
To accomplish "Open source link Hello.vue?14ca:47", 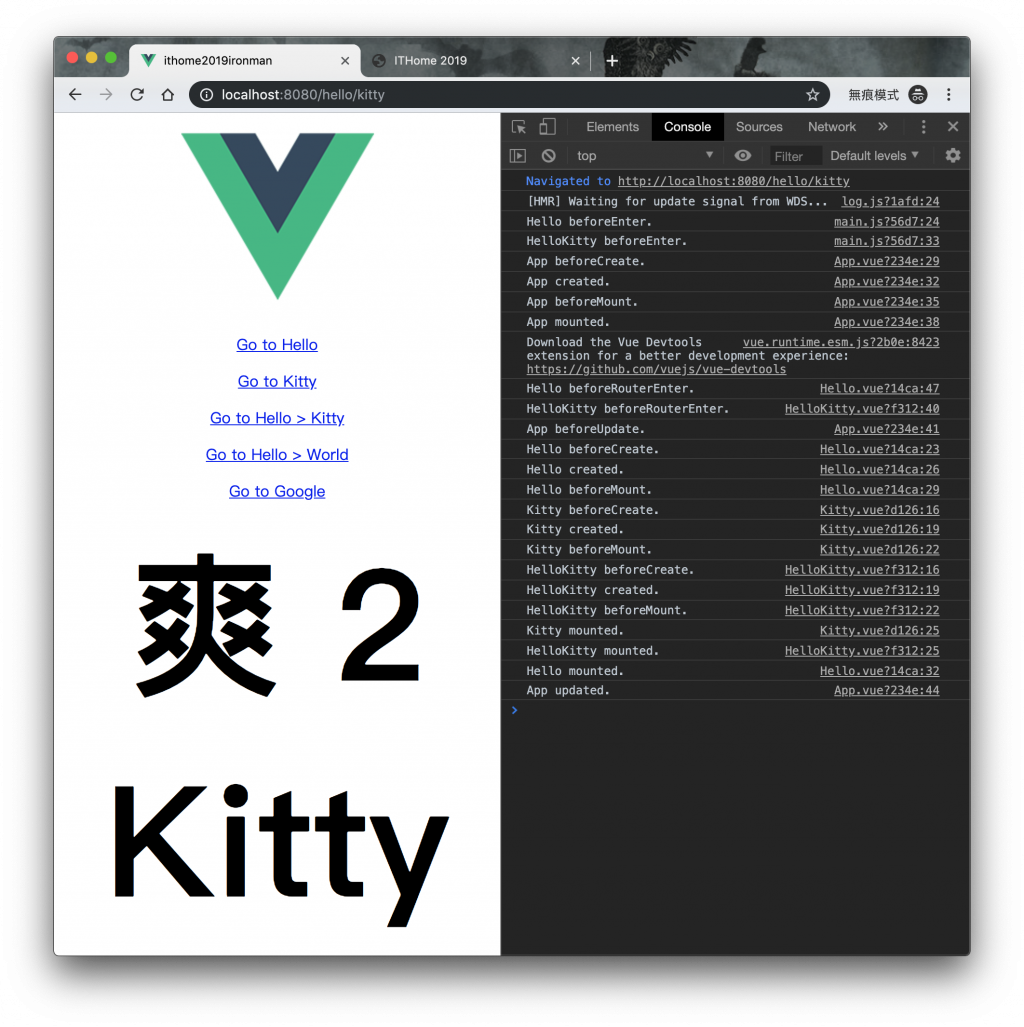I will coord(879,388).
